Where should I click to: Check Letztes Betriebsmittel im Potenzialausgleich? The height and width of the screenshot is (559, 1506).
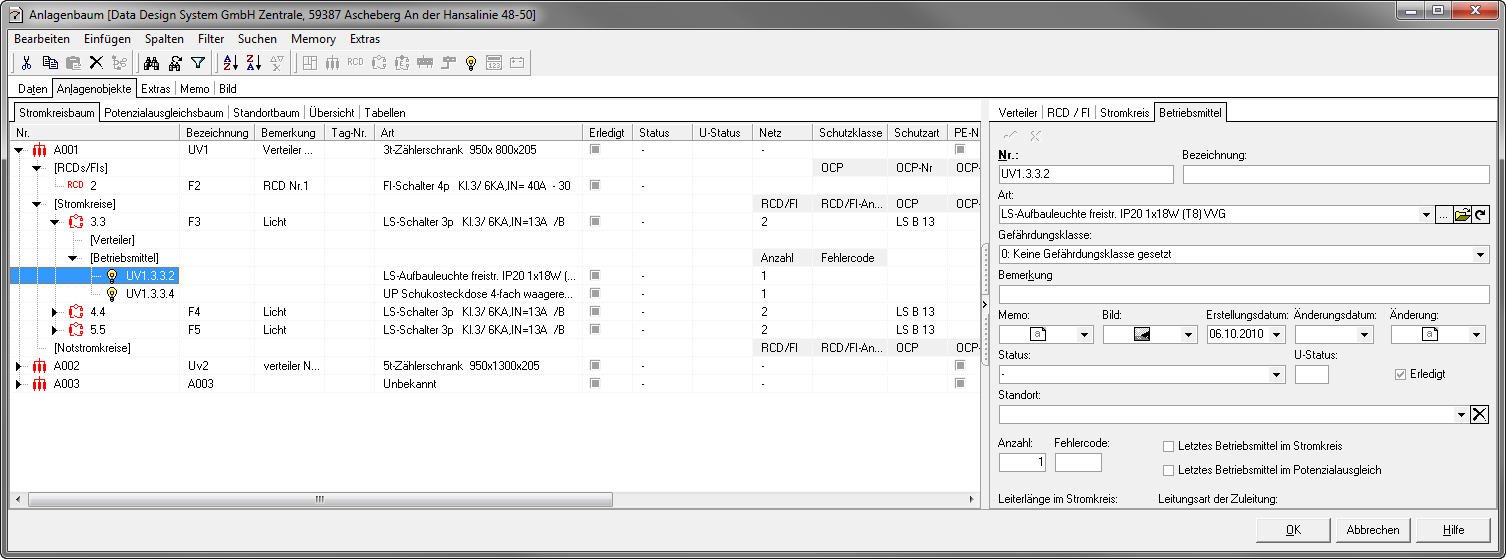pyautogui.click(x=1168, y=470)
